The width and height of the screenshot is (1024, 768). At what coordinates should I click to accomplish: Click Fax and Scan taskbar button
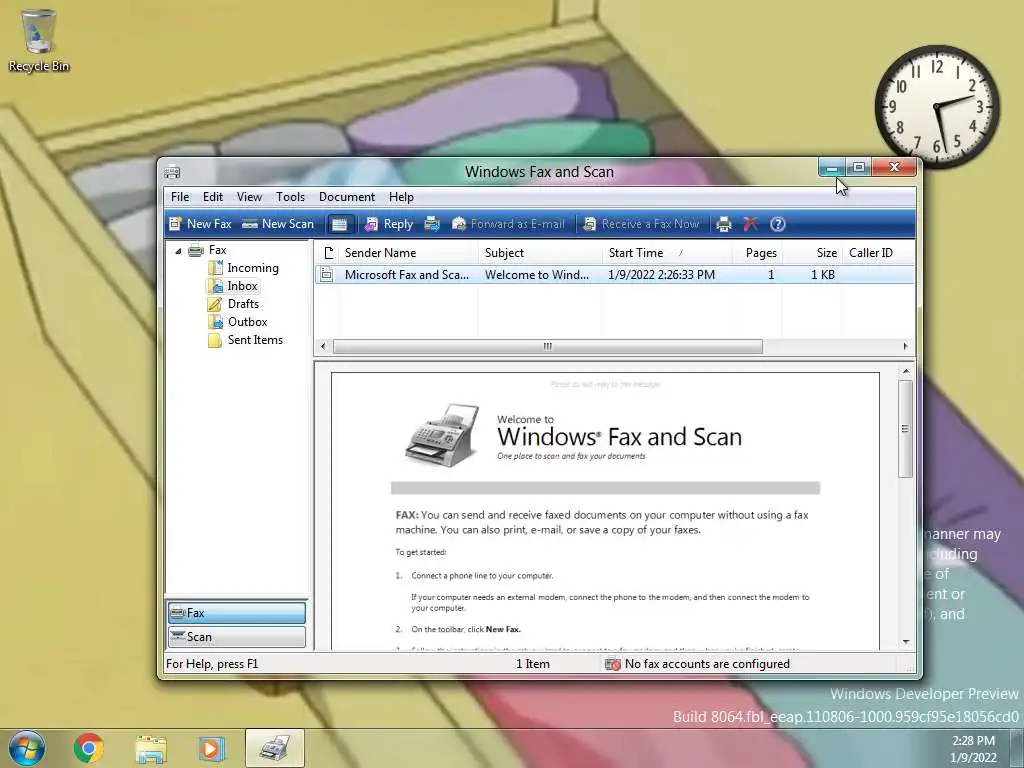[x=275, y=748]
